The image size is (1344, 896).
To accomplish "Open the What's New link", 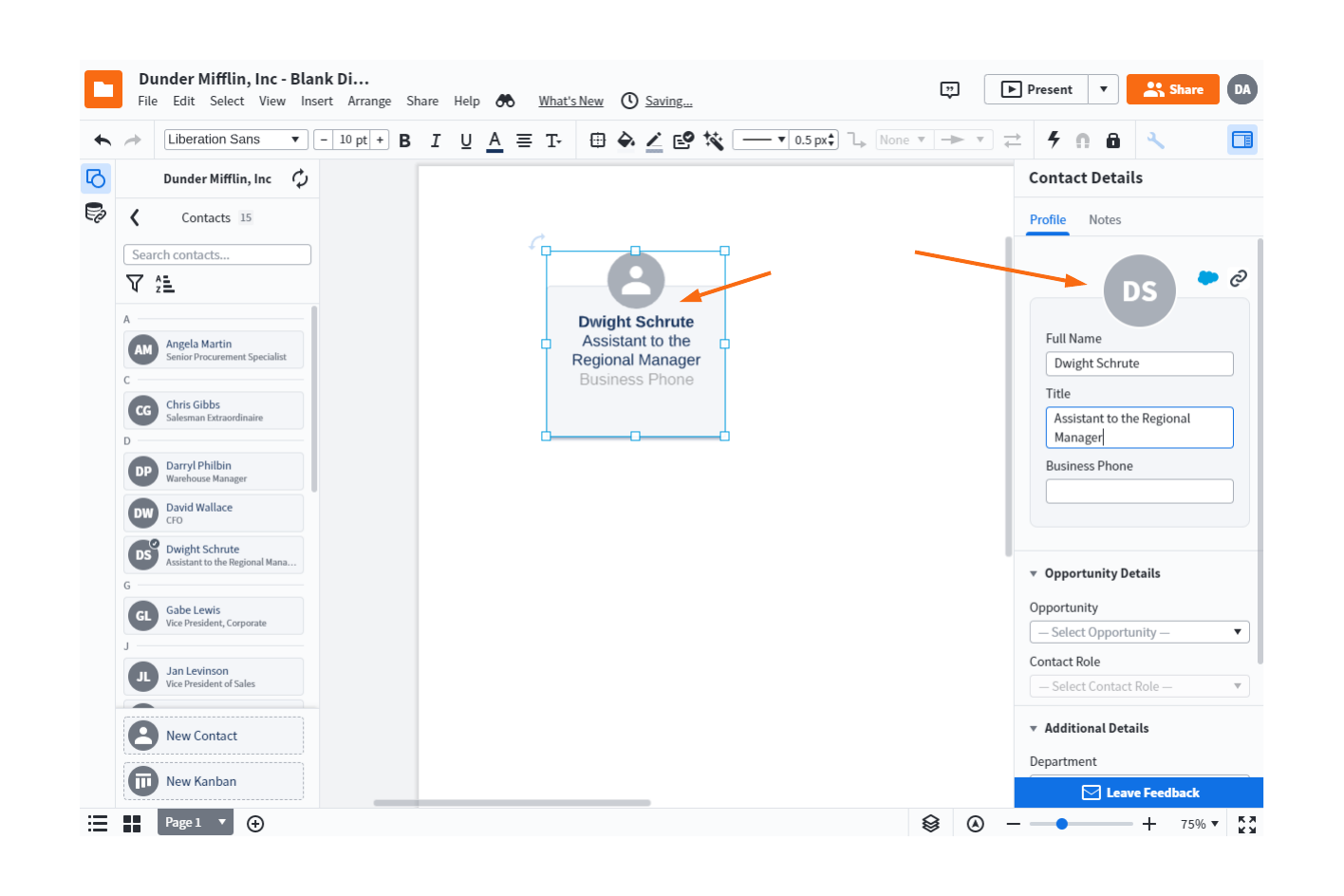I will (570, 101).
